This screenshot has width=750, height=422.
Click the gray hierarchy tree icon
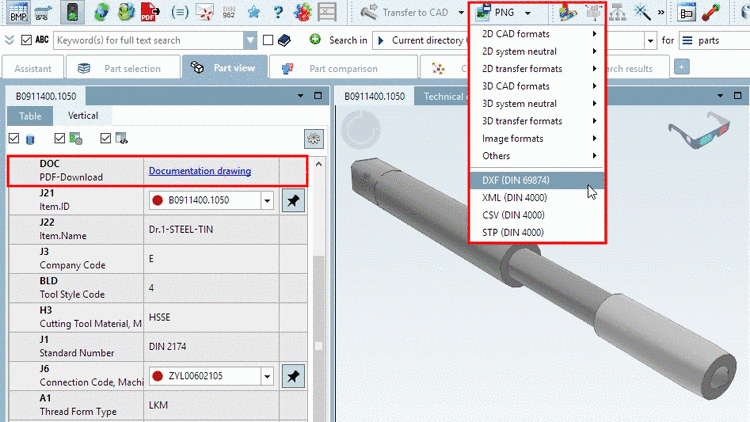618,12
